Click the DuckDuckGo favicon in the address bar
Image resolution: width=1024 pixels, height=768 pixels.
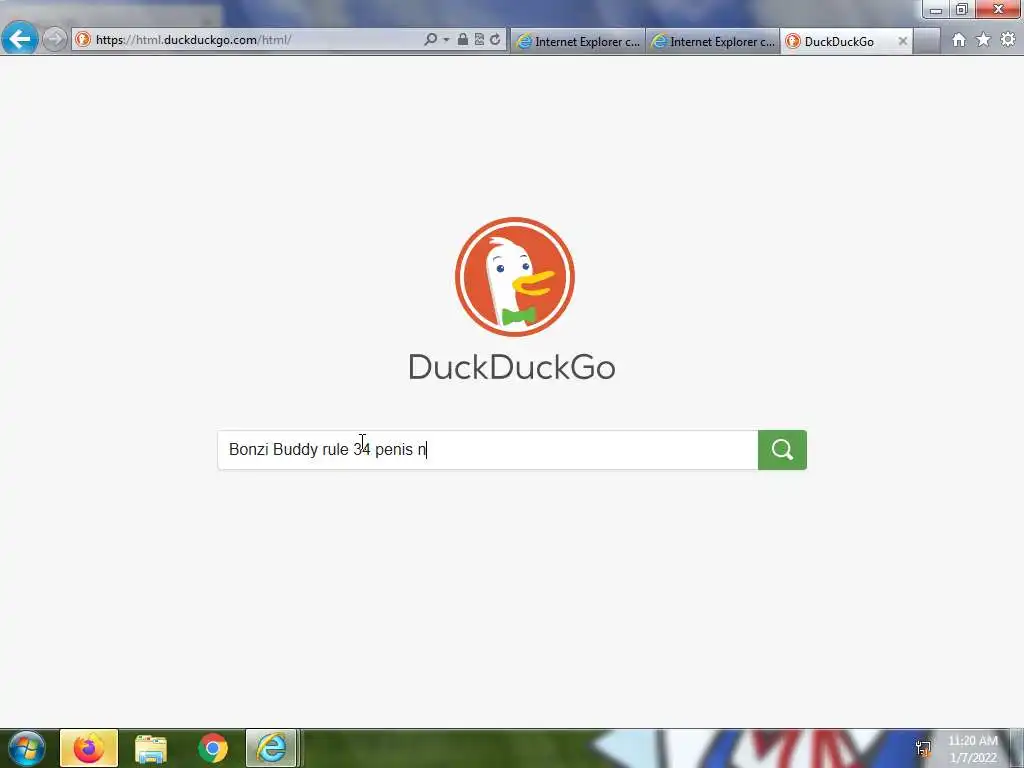click(x=83, y=40)
